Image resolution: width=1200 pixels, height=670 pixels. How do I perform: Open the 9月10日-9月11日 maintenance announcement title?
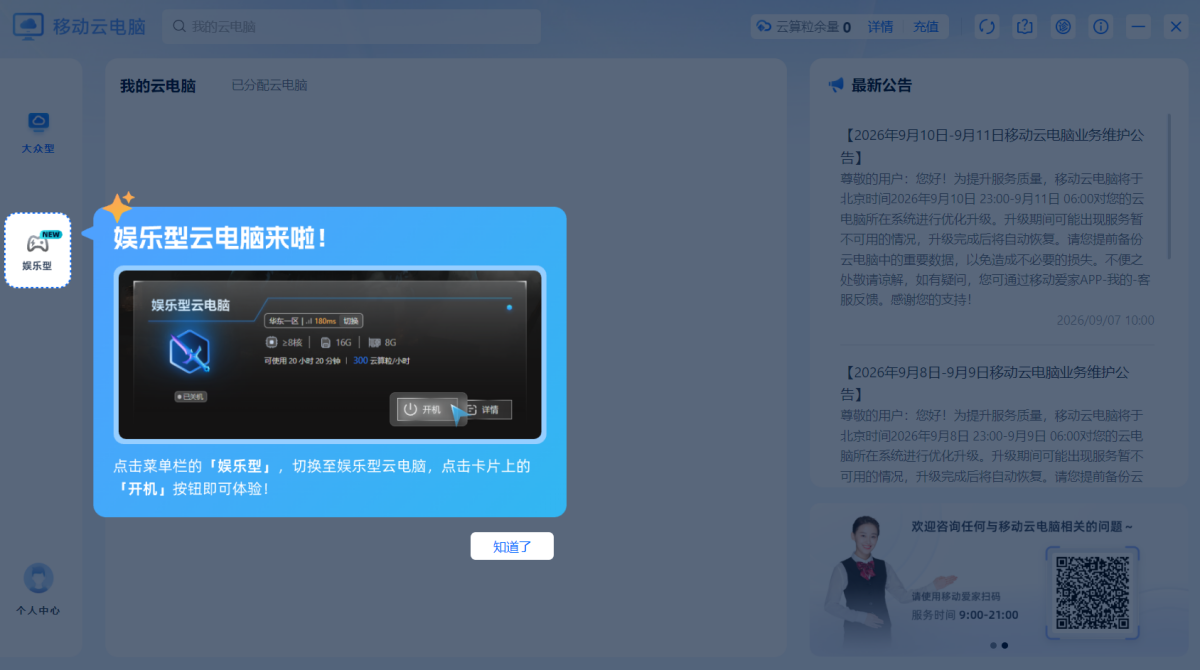(992, 145)
